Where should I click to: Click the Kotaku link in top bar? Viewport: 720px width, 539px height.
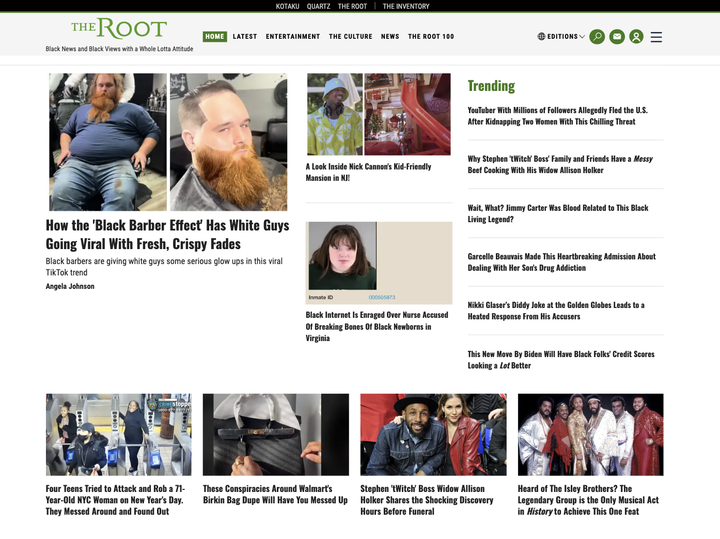click(x=287, y=6)
